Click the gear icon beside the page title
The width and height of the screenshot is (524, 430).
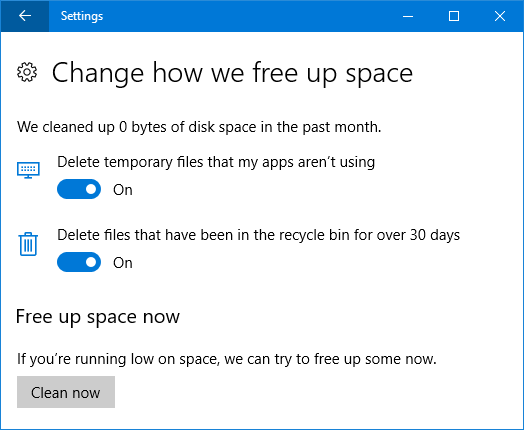coord(27,72)
